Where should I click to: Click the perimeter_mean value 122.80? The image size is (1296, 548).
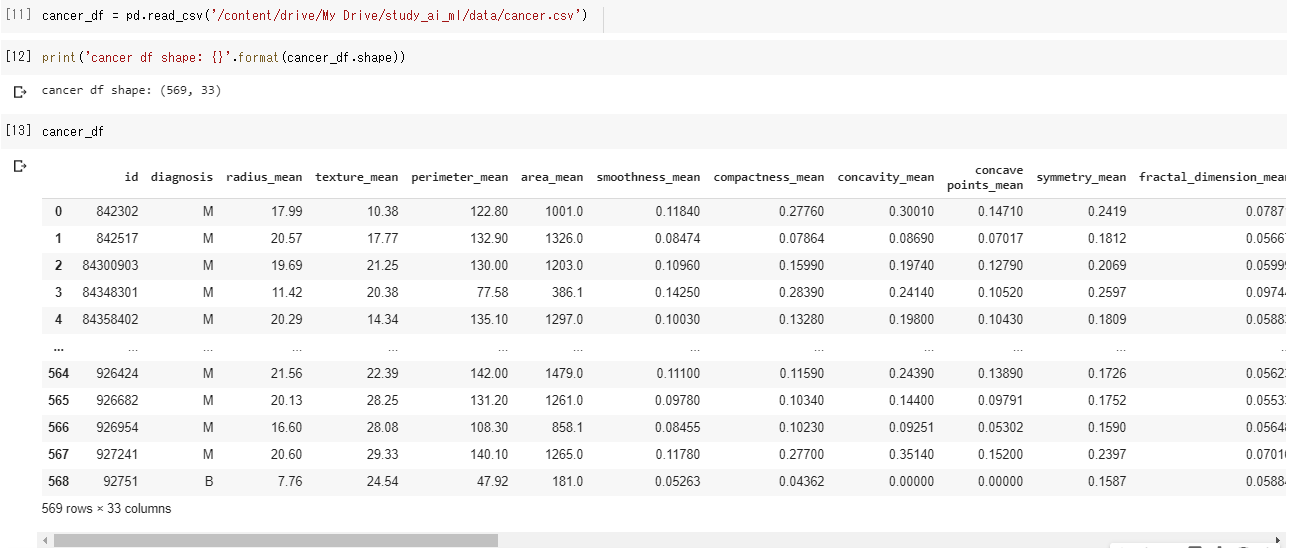489,212
